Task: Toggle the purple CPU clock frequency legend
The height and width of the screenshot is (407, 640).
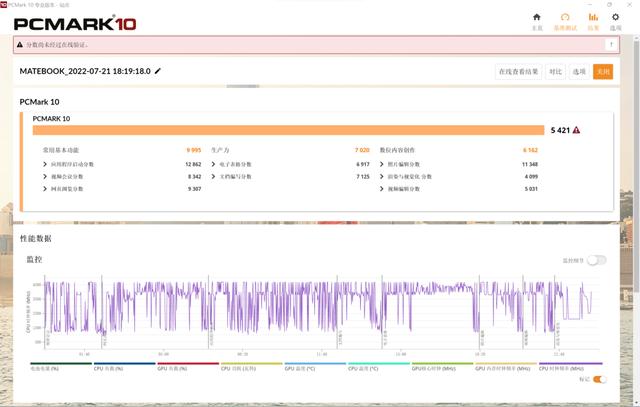Action: [571, 366]
